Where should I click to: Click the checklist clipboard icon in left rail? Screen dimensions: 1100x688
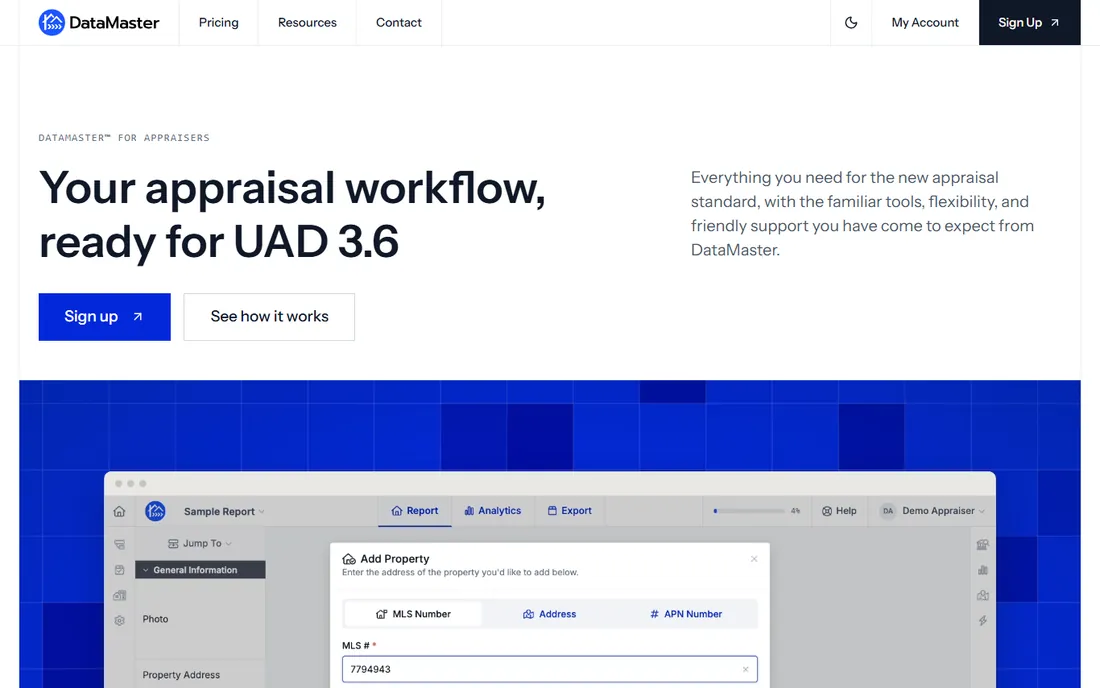[119, 570]
